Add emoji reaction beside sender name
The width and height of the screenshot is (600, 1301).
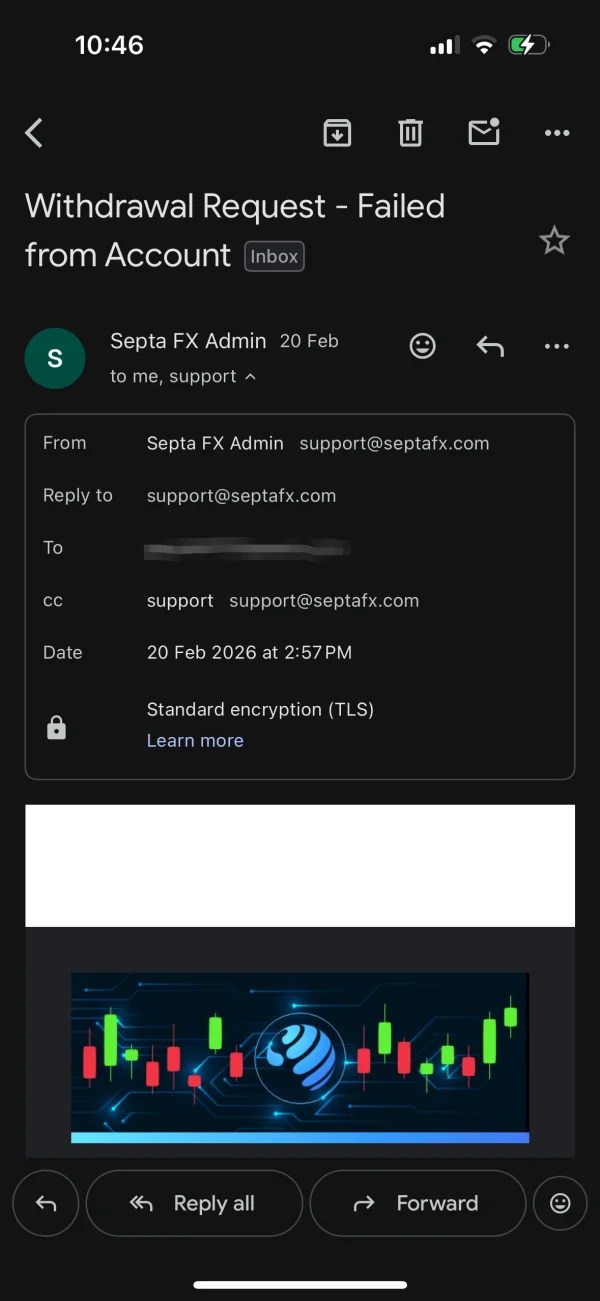pyautogui.click(x=423, y=346)
